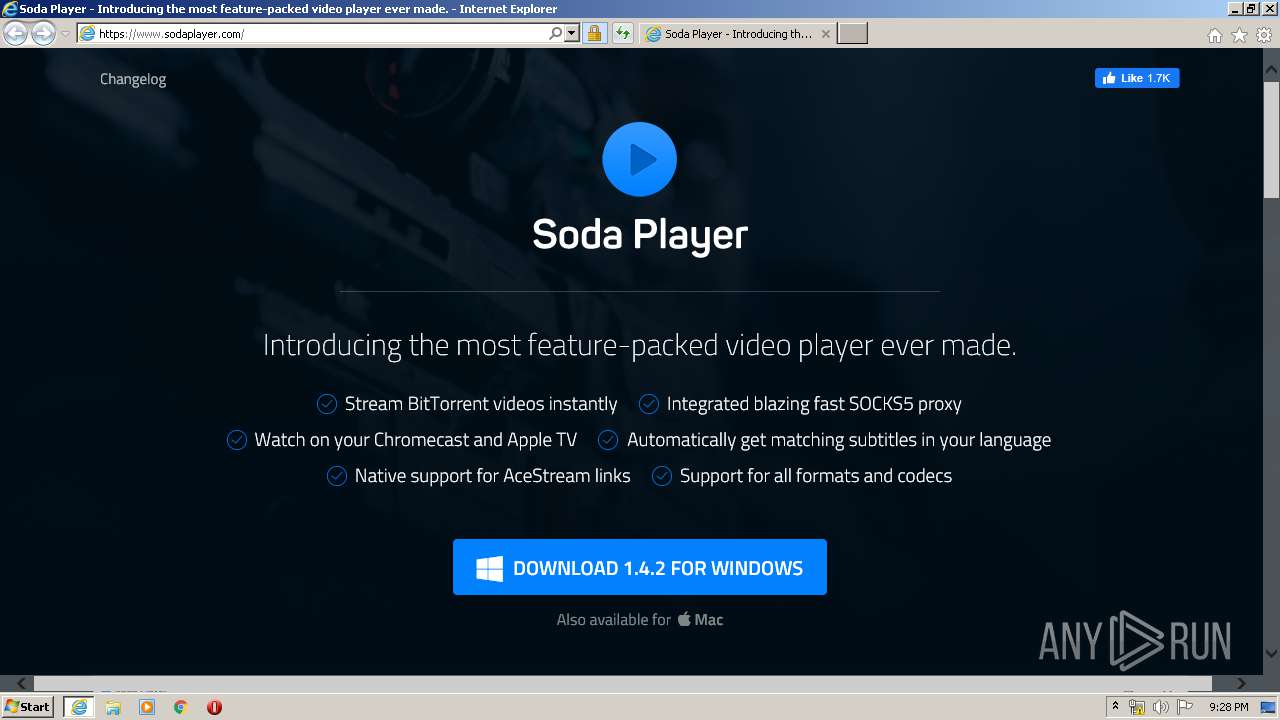Open the IE Tools gear menu
Image resolution: width=1280 pixels, height=720 pixels.
click(x=1264, y=35)
